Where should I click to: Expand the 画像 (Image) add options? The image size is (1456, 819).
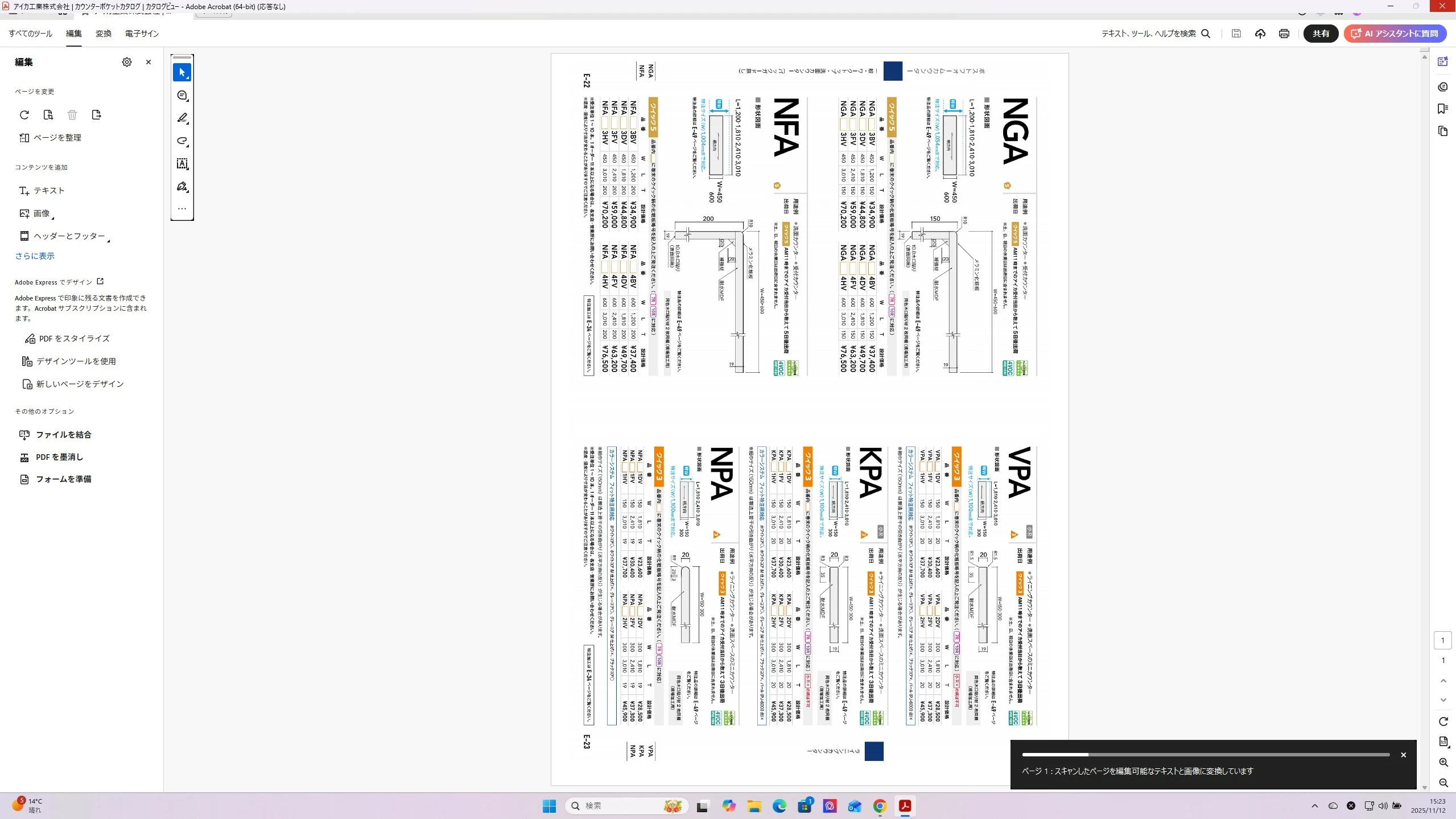tap(42, 213)
